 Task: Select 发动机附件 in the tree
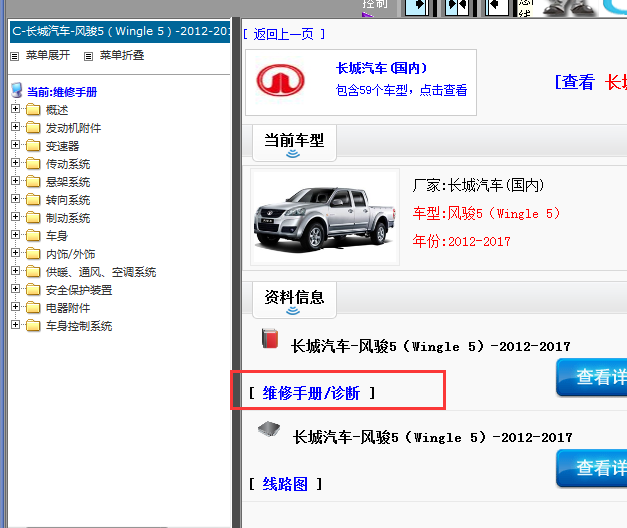tap(73, 128)
